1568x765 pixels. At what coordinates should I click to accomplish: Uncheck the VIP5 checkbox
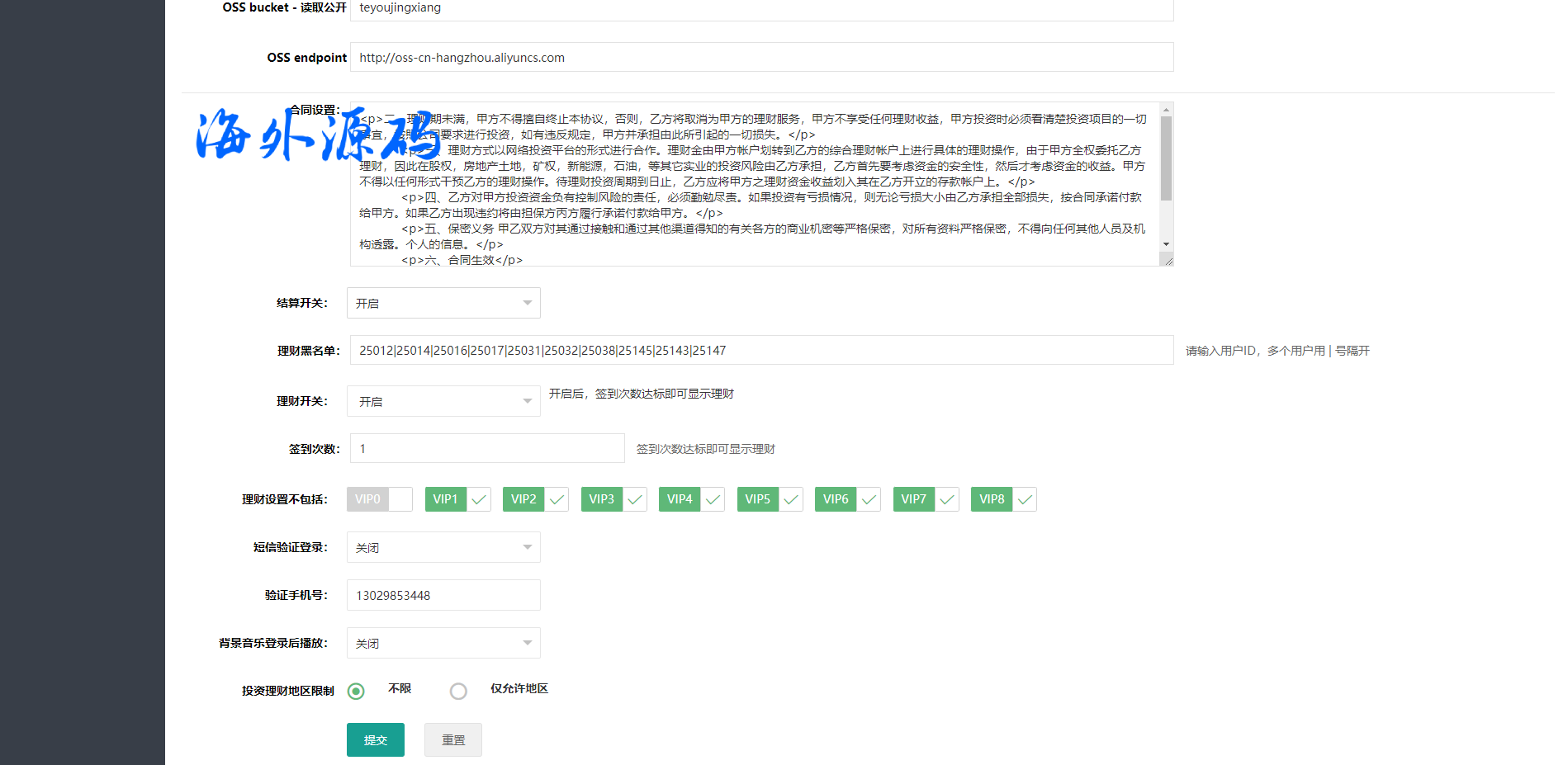tap(770, 499)
